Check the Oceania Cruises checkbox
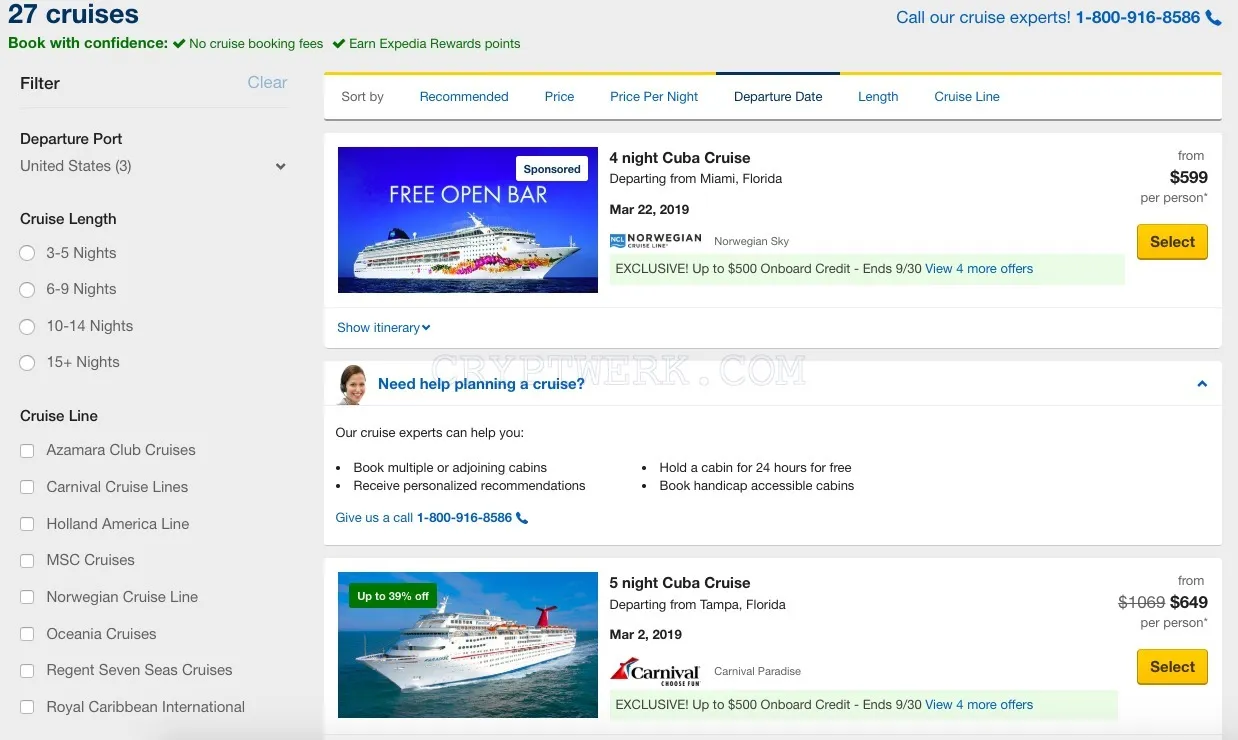Image resolution: width=1238 pixels, height=740 pixels. (x=28, y=635)
